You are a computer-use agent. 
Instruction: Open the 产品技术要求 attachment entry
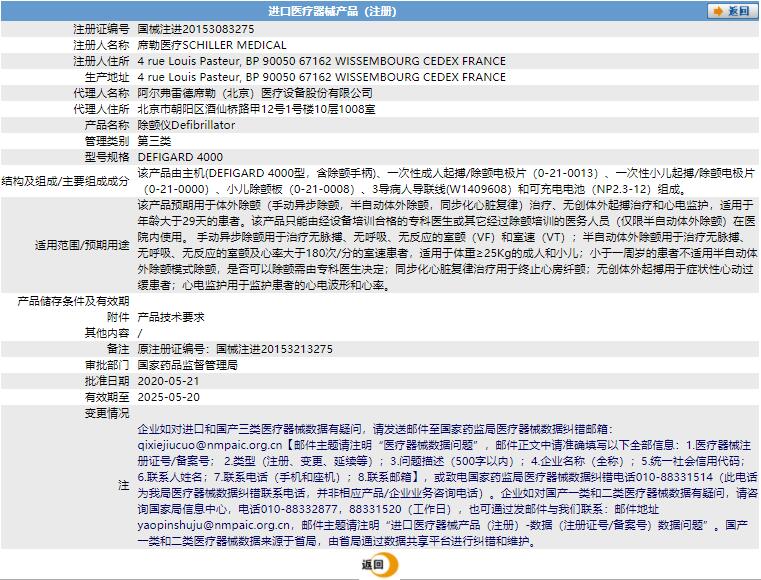pos(170,316)
